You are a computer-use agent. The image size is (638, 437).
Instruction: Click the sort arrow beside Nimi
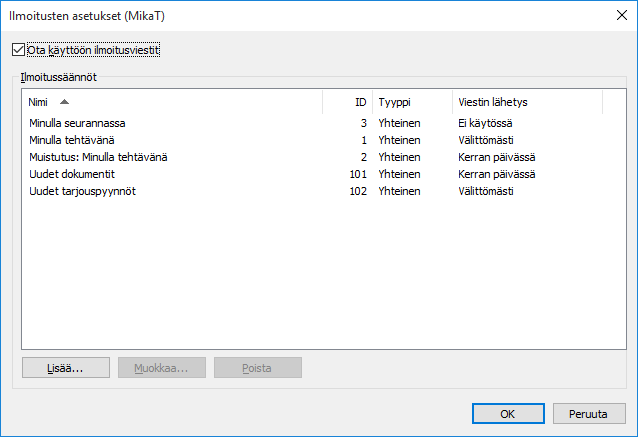[64, 102]
